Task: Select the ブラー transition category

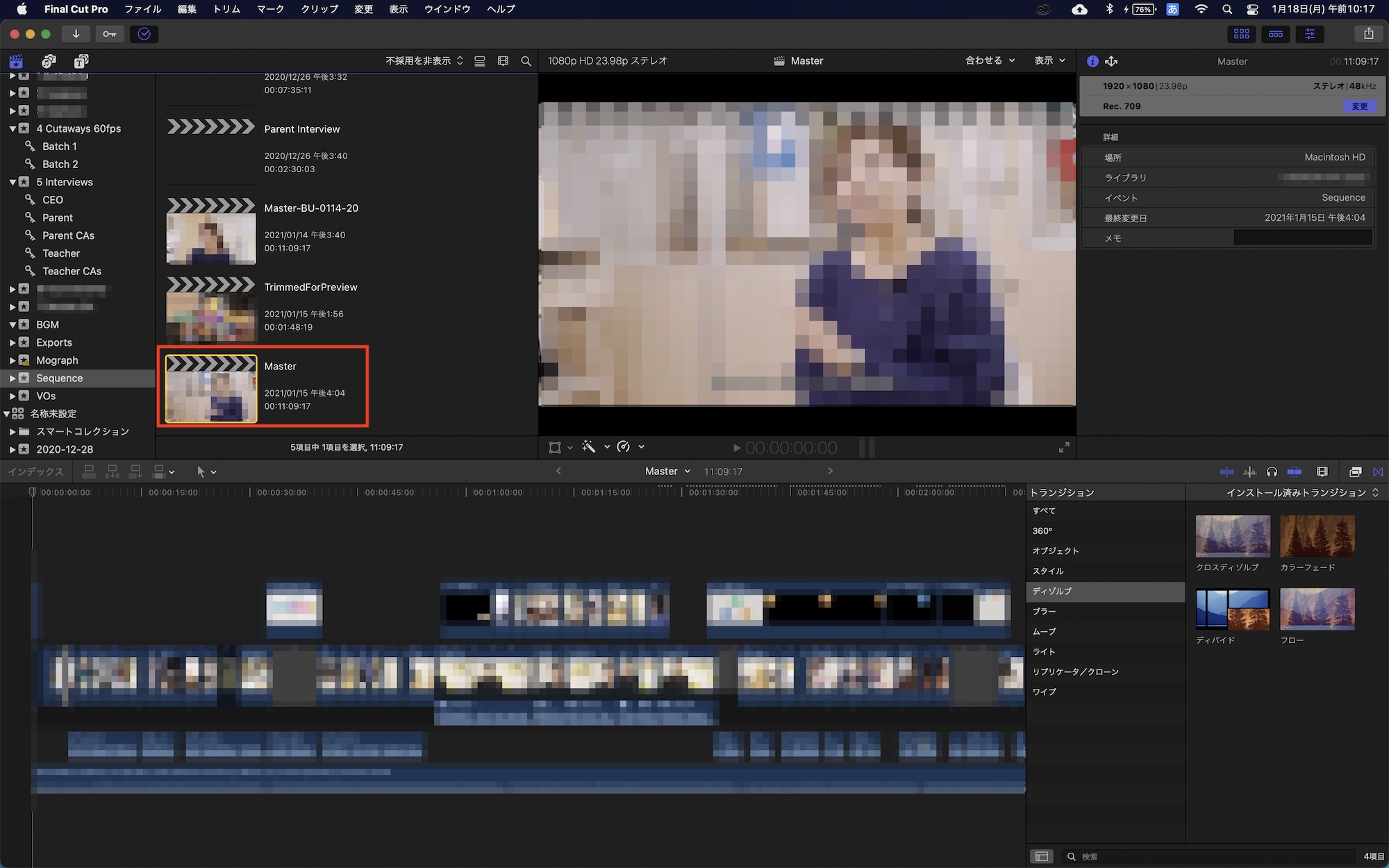Action: click(x=1044, y=611)
